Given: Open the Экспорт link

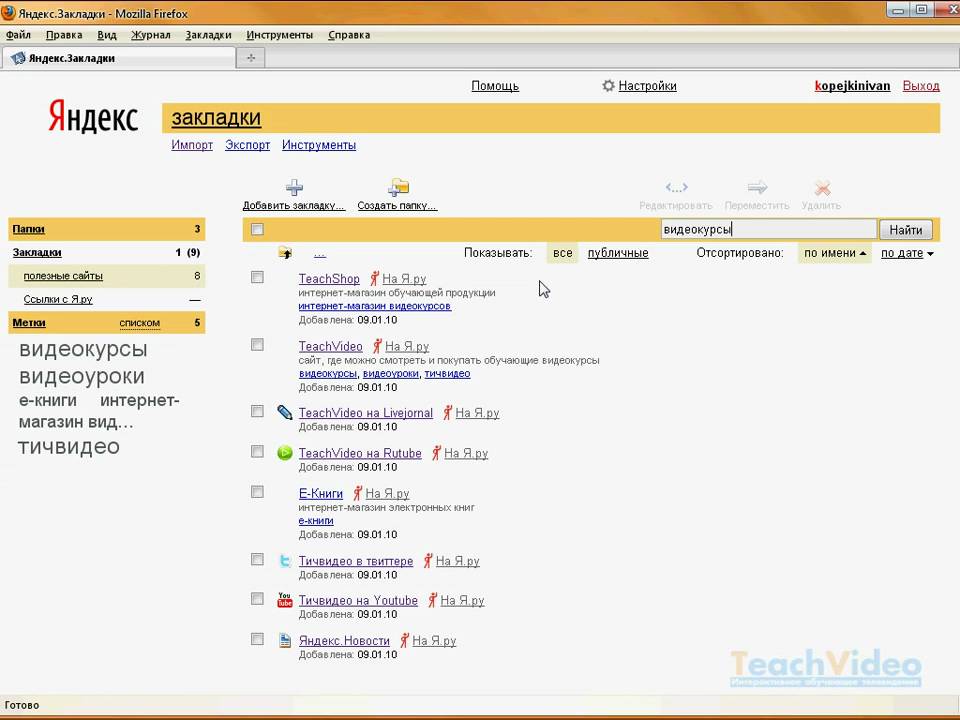Looking at the screenshot, I should click(247, 145).
